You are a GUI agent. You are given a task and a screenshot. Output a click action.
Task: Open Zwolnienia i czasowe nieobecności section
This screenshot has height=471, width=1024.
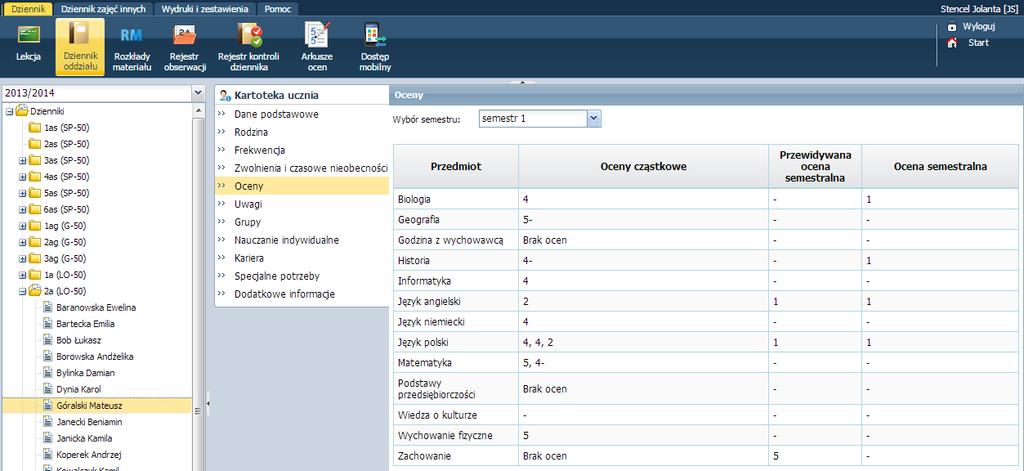pyautogui.click(x=311, y=168)
